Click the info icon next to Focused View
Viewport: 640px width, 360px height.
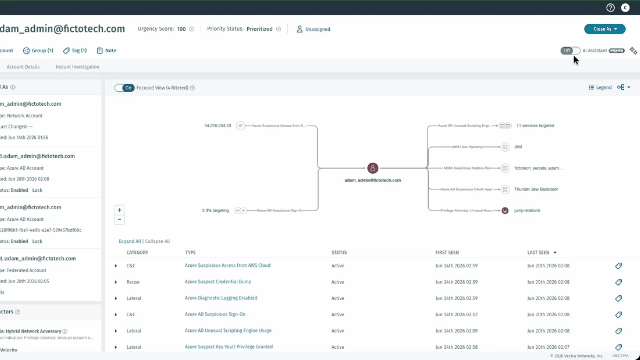tap(193, 88)
